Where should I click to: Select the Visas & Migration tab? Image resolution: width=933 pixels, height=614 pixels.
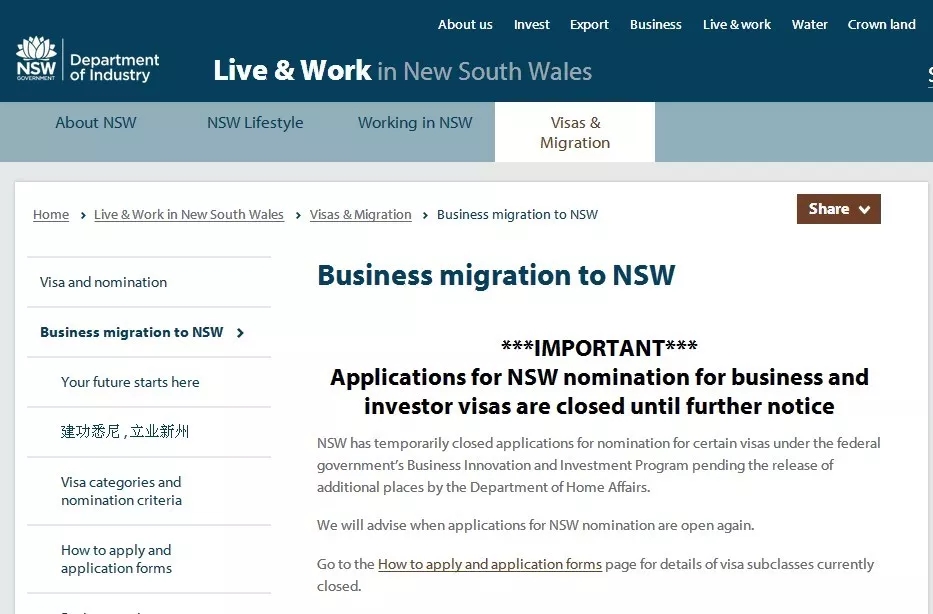point(575,132)
